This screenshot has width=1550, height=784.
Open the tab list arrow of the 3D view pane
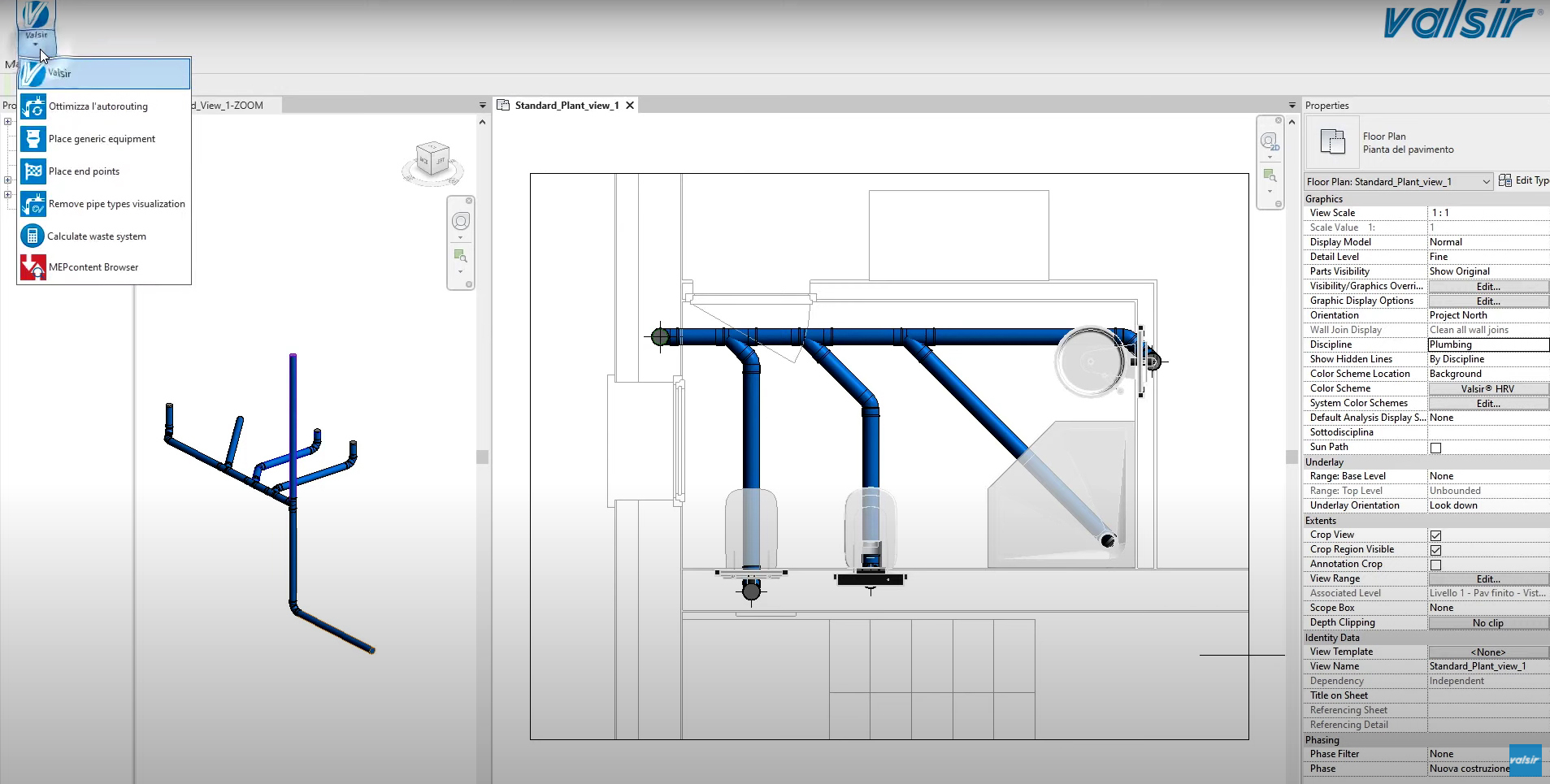point(482,106)
